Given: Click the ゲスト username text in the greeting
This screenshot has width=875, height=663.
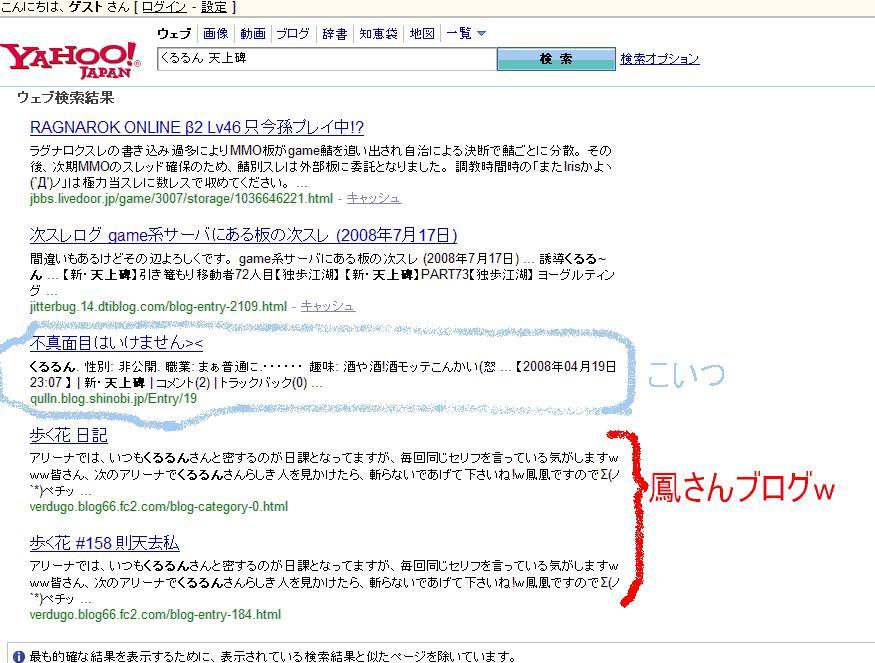Looking at the screenshot, I should (86, 7).
